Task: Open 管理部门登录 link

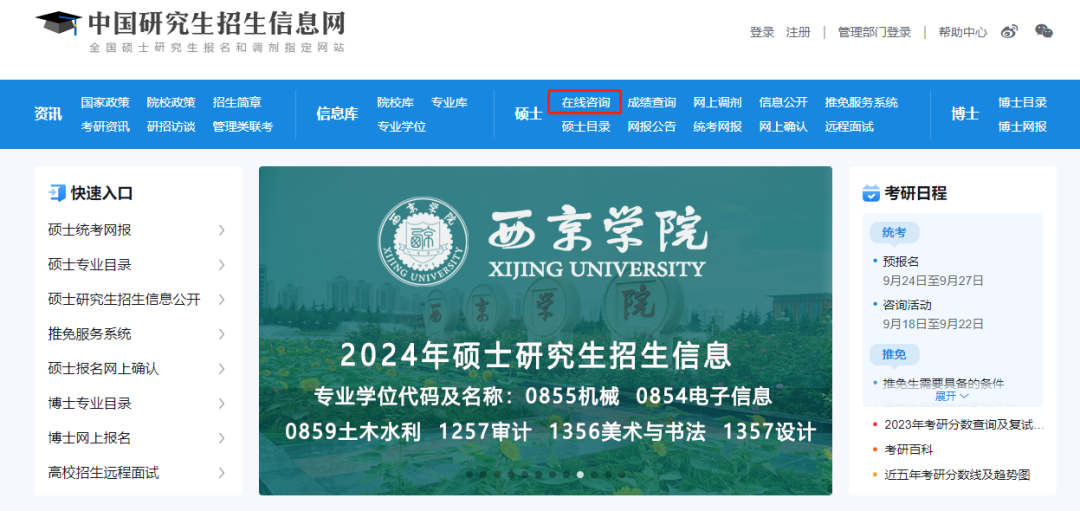Action: tap(874, 32)
